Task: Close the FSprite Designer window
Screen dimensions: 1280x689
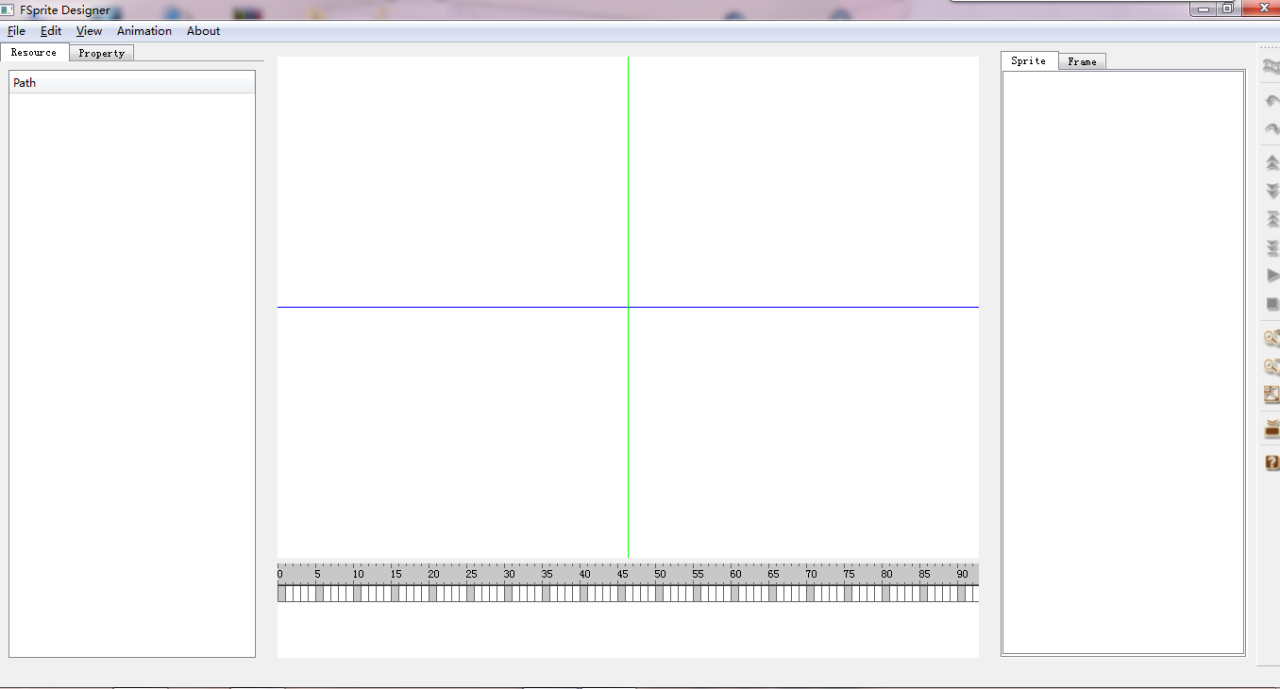Action: click(x=1260, y=9)
